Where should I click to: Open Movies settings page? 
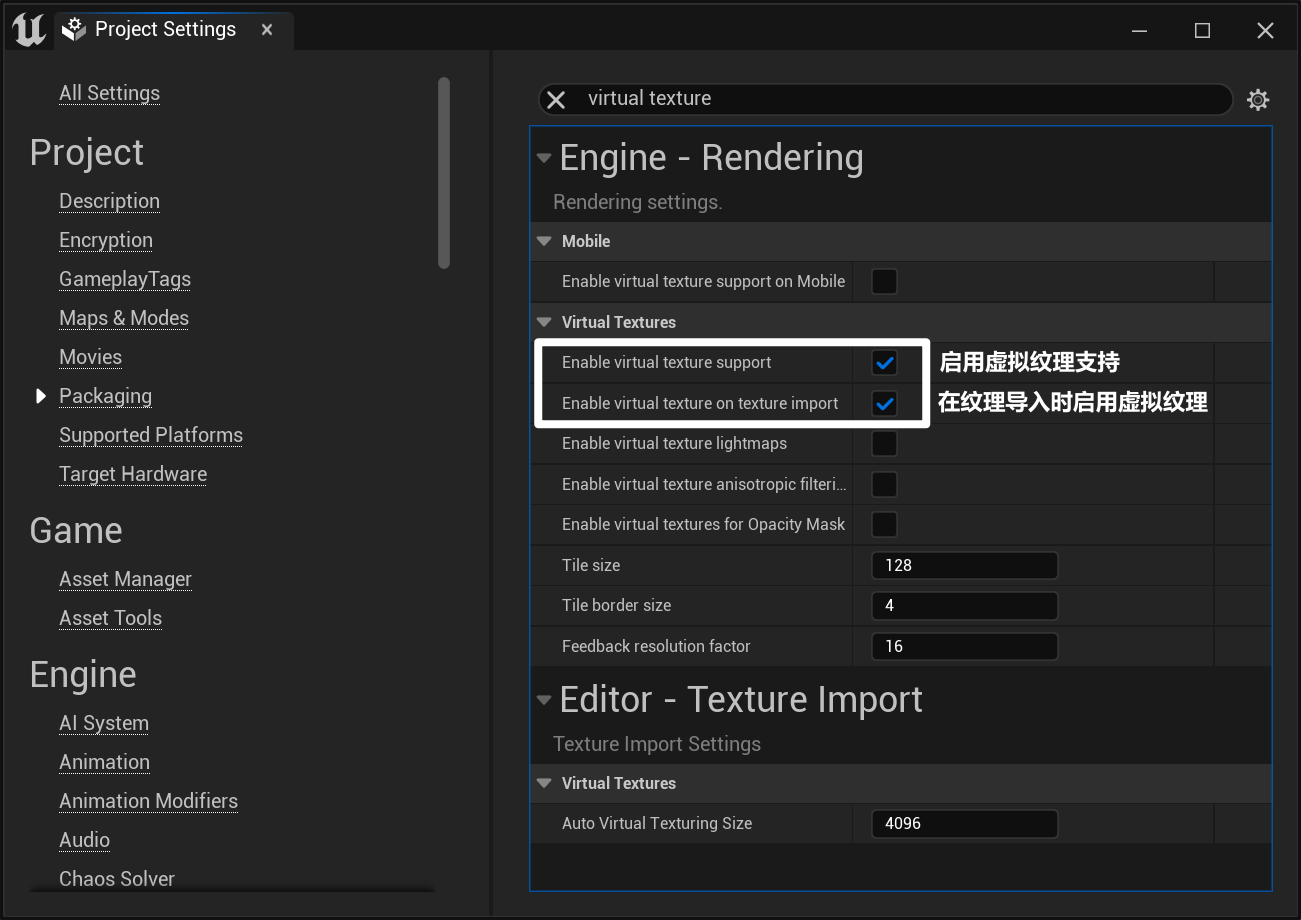pos(90,357)
